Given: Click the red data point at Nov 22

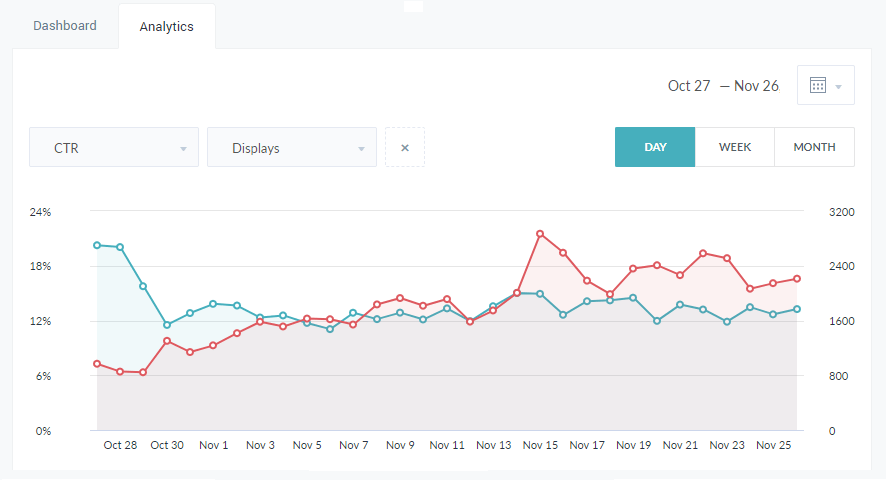Looking at the screenshot, I should coord(703,253).
